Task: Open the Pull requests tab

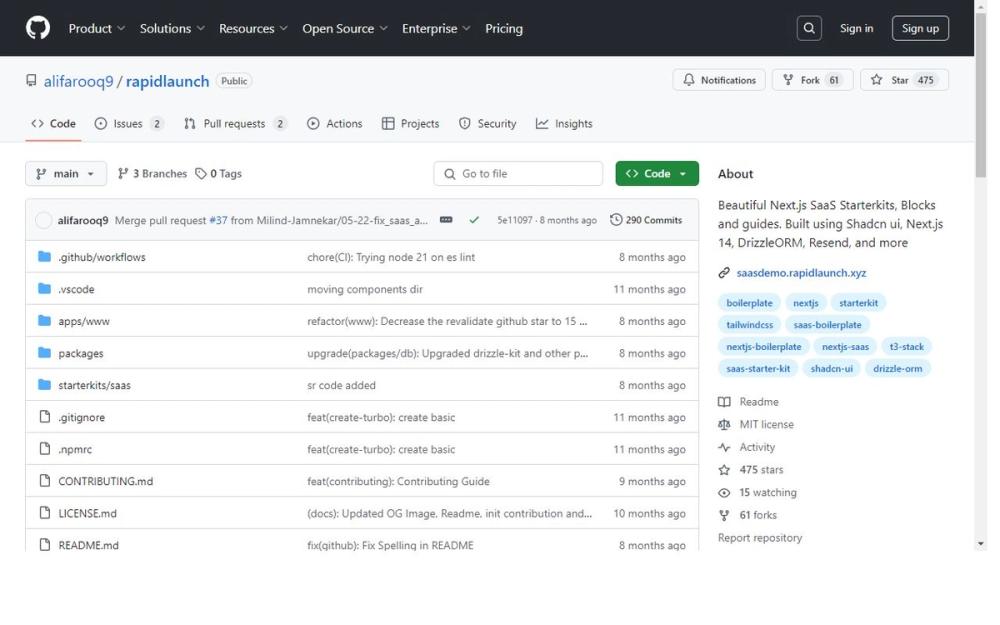Action: 235,124
